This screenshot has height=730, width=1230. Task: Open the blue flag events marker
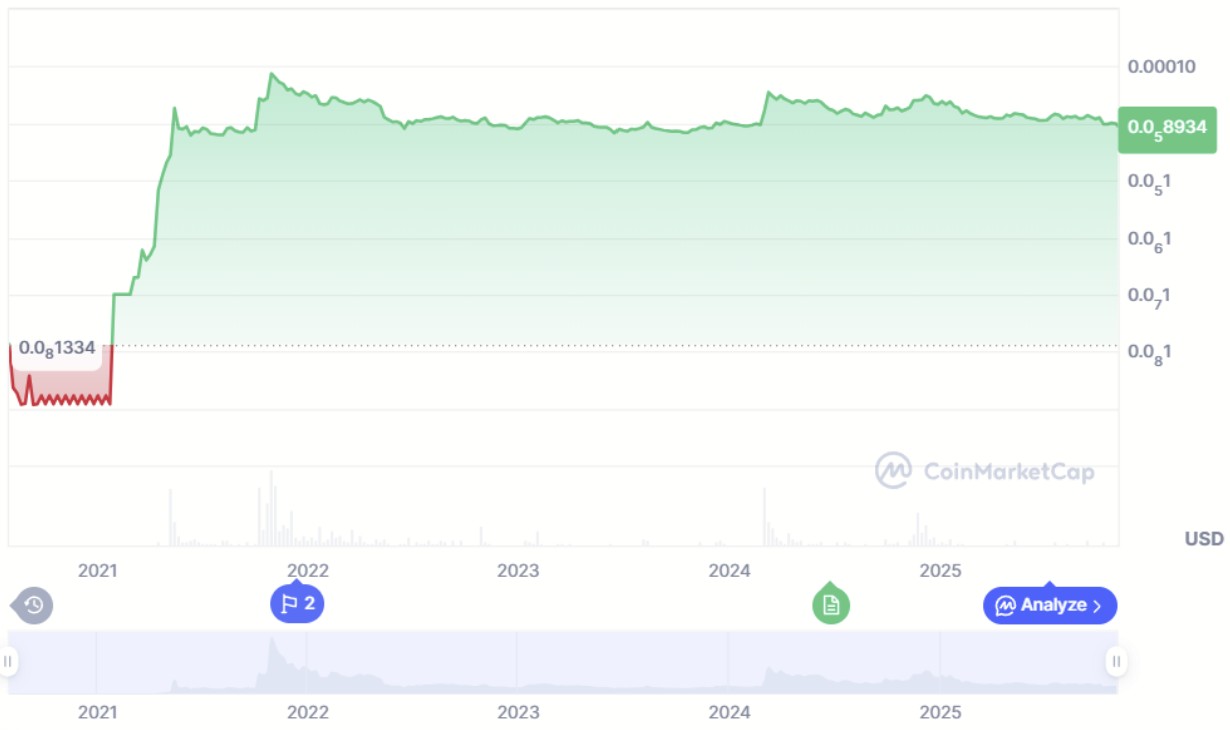[297, 603]
